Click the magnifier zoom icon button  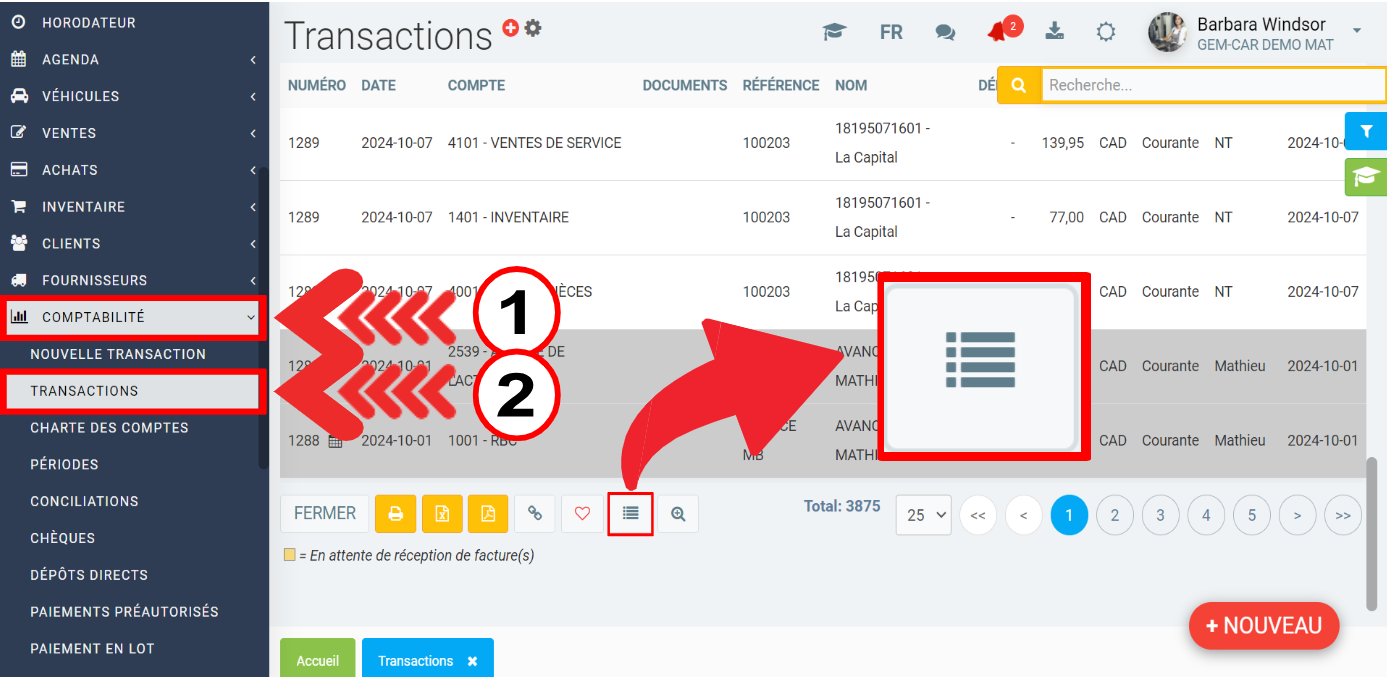coord(678,514)
